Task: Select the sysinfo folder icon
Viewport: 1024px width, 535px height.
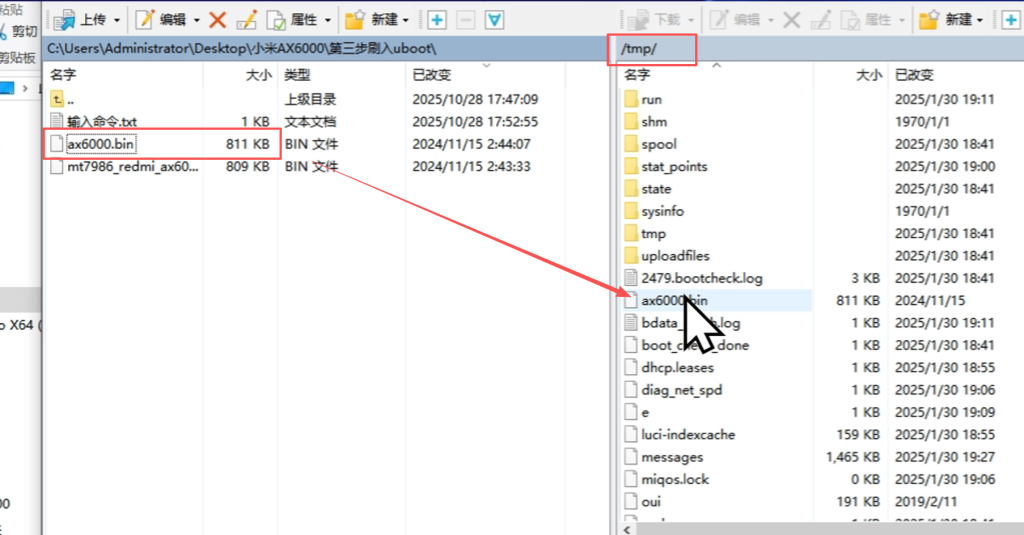Action: click(x=631, y=211)
